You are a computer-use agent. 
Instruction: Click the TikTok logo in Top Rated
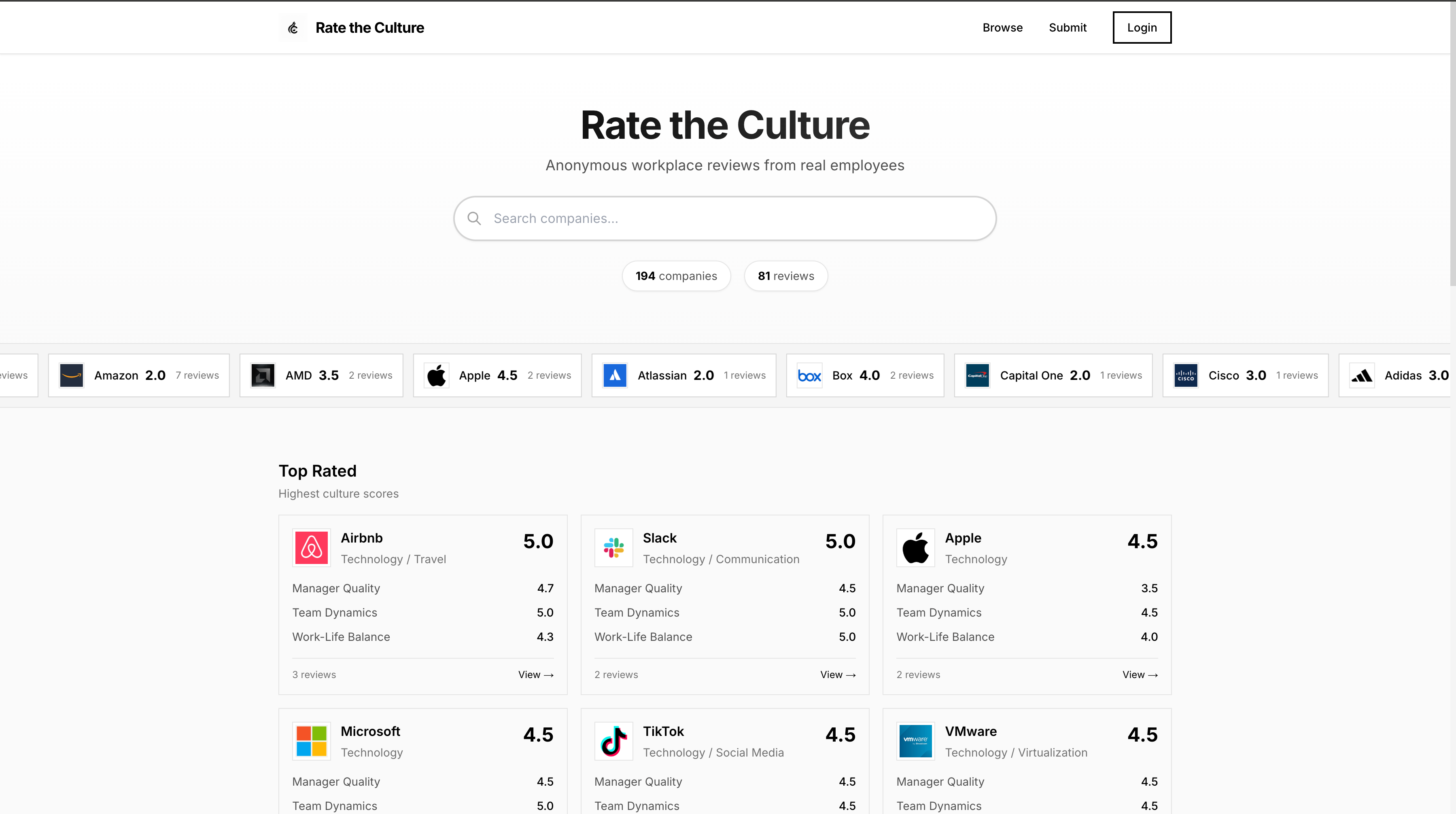614,741
